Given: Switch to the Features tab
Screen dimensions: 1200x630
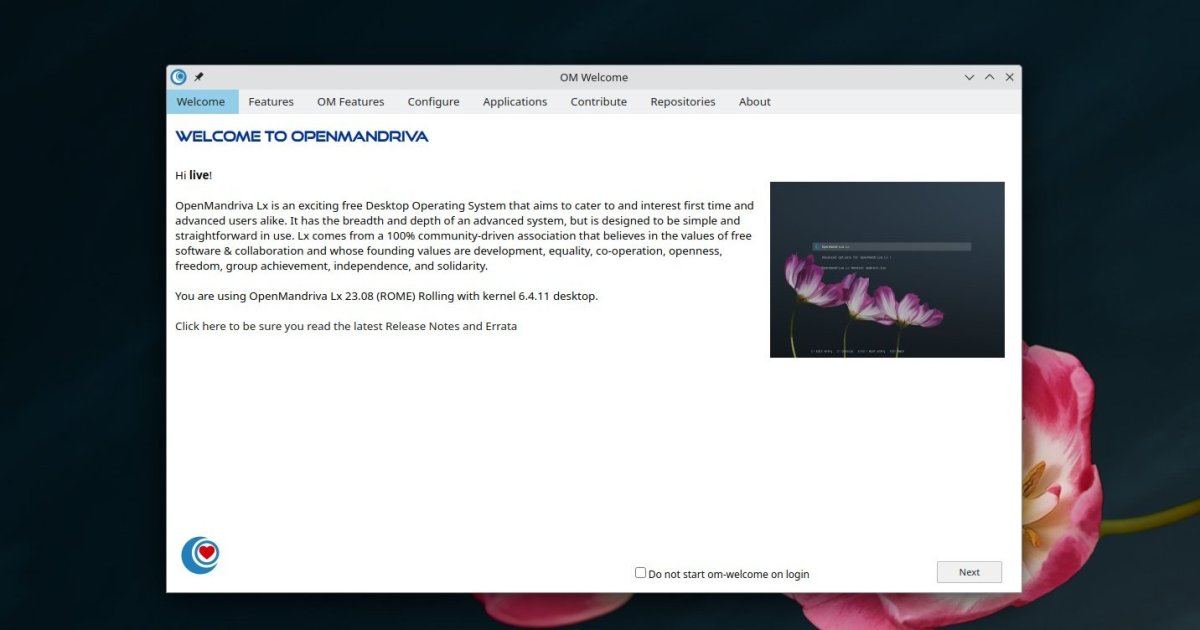Looking at the screenshot, I should tap(270, 101).
